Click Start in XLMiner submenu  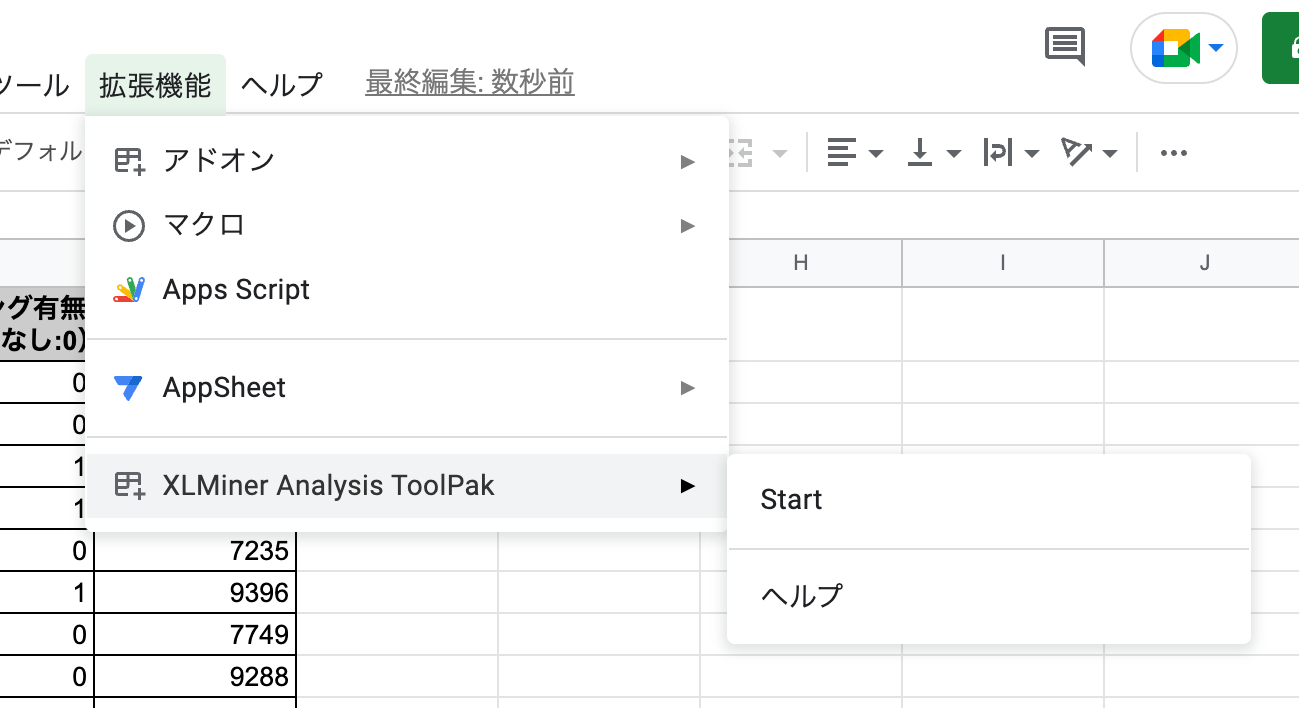tap(989, 500)
